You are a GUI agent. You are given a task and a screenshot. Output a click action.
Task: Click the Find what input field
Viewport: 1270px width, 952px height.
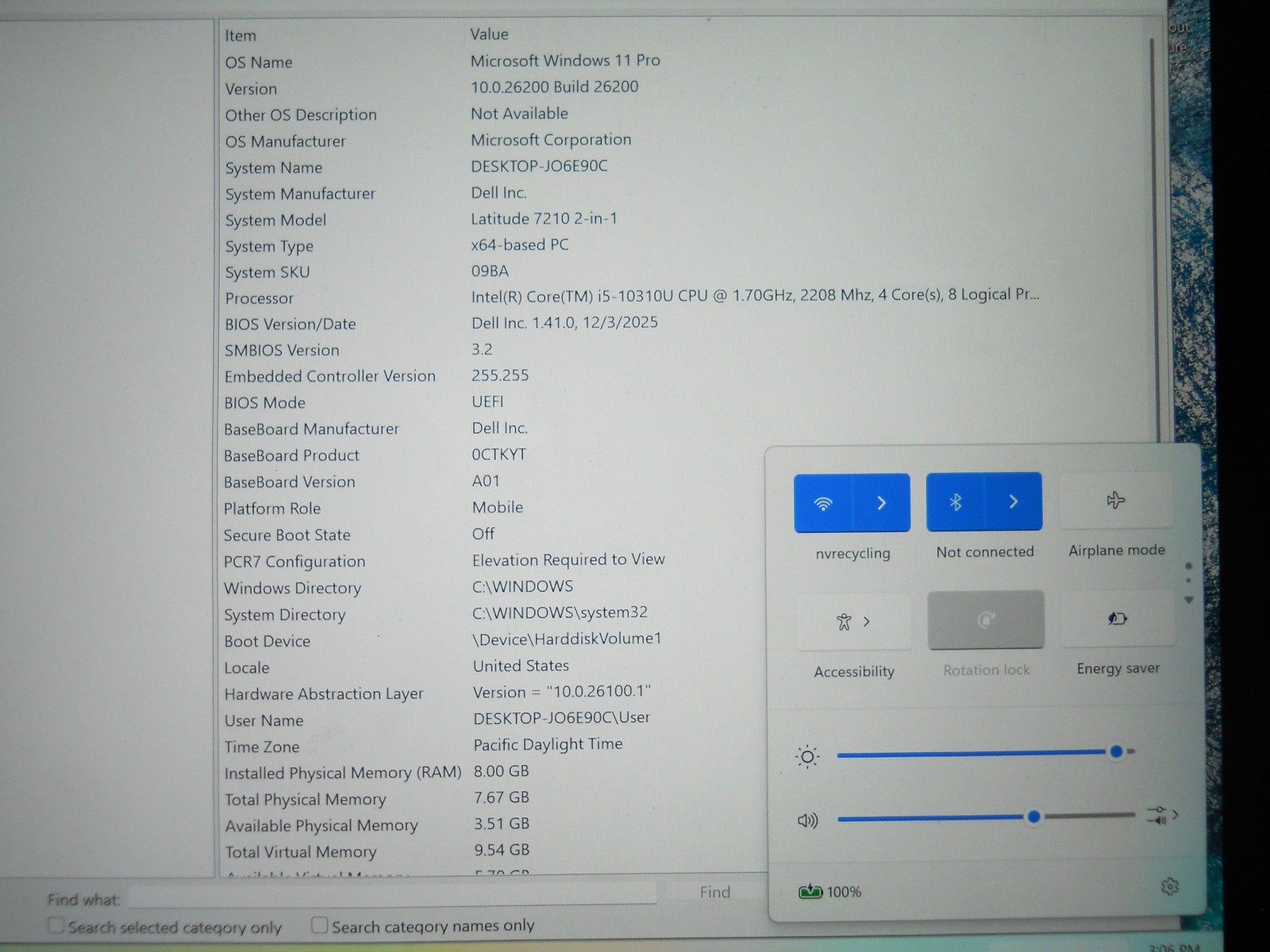pos(393,895)
